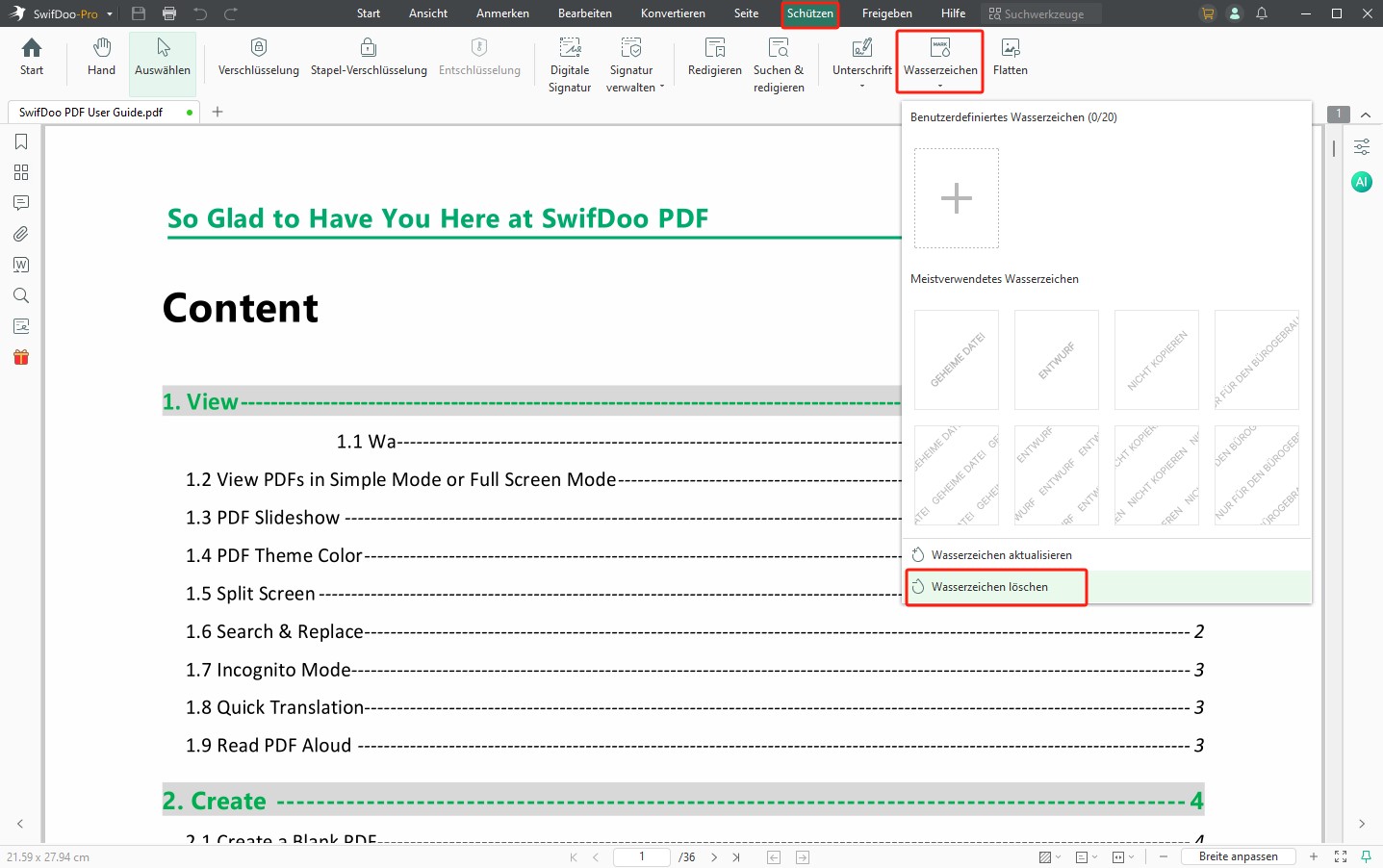Choose Wasserzeichen aktualisieren
1383x868 pixels.
pos(1107,555)
